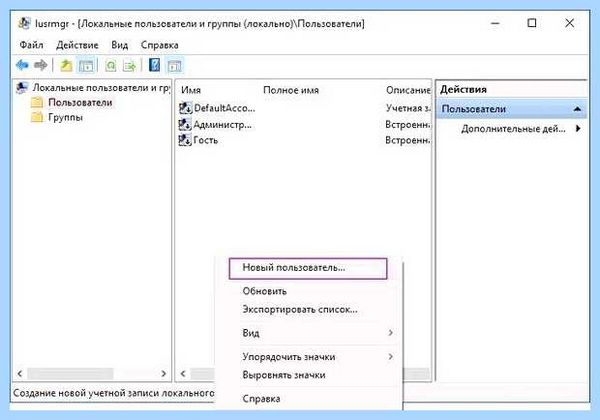The width and height of the screenshot is (600, 420).
Task: Minimize the lusrmgr window
Action: point(496,23)
